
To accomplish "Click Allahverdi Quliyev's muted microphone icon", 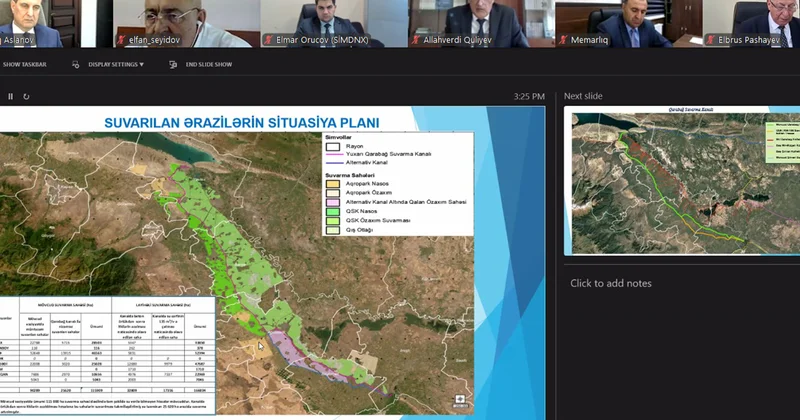I will tap(415, 42).
